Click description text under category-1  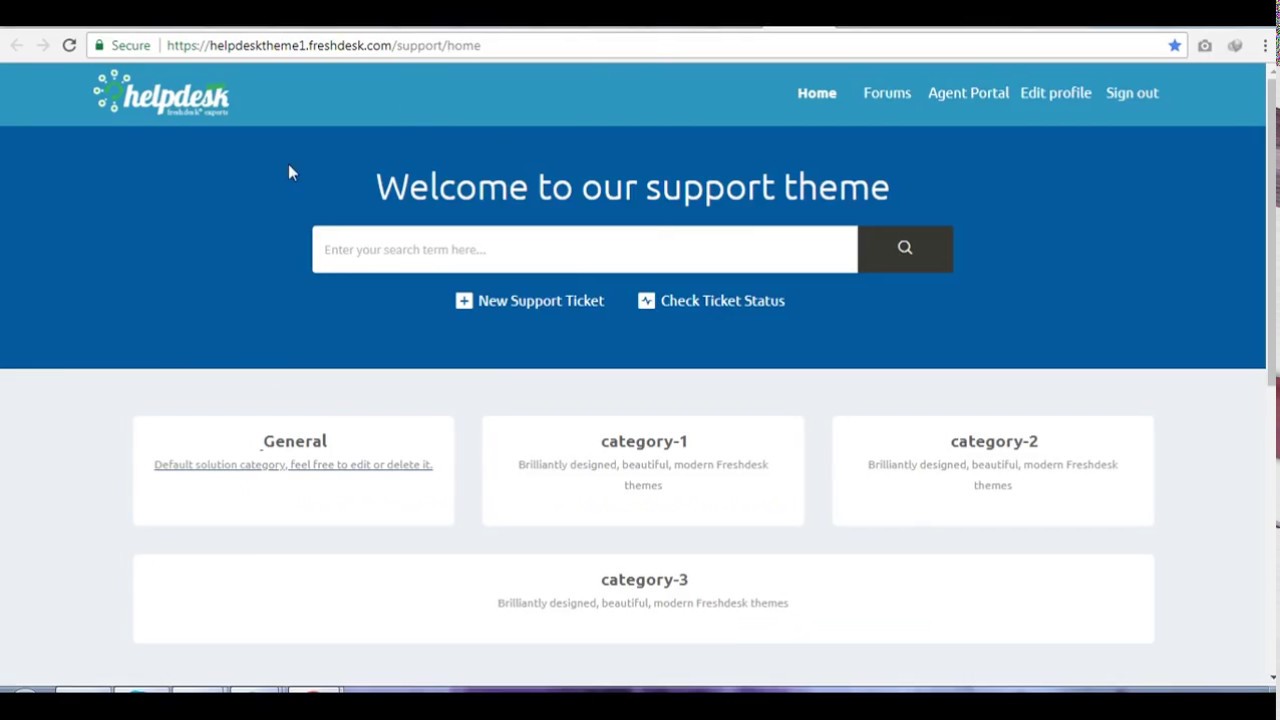[x=643, y=475]
